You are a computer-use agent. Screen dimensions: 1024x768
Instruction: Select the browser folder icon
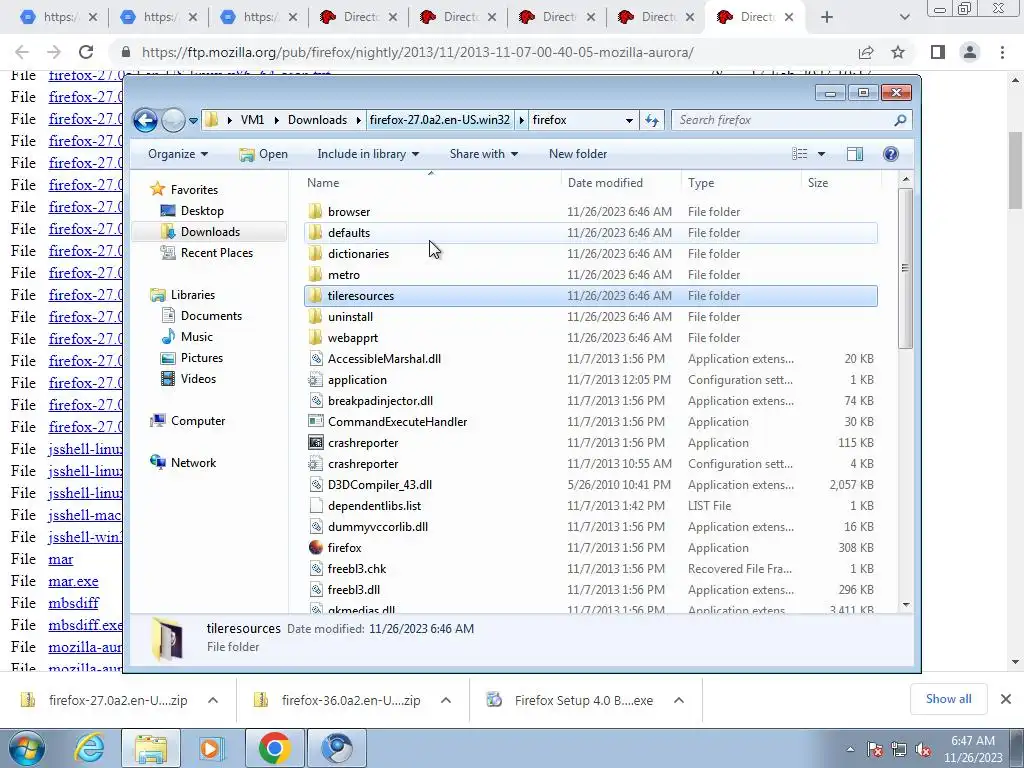(x=315, y=212)
